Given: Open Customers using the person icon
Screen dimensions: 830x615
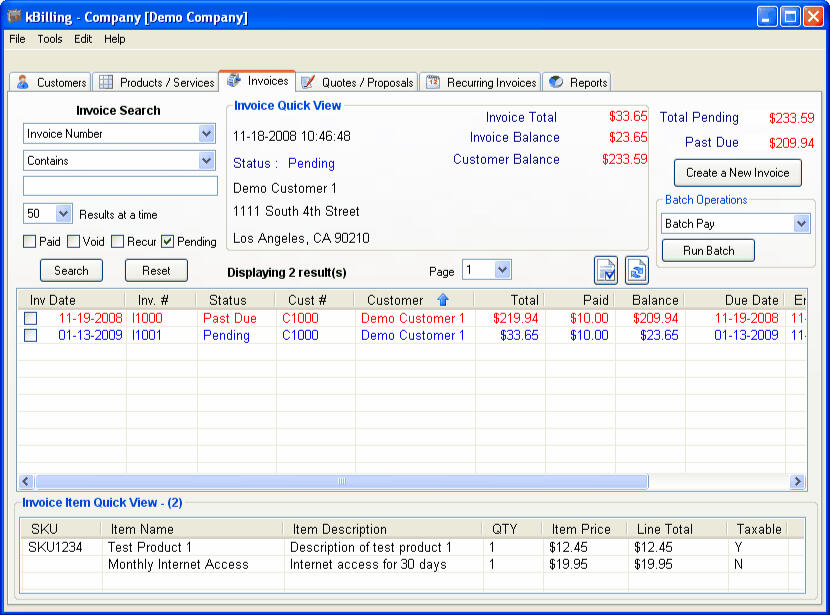Looking at the screenshot, I should 24,82.
